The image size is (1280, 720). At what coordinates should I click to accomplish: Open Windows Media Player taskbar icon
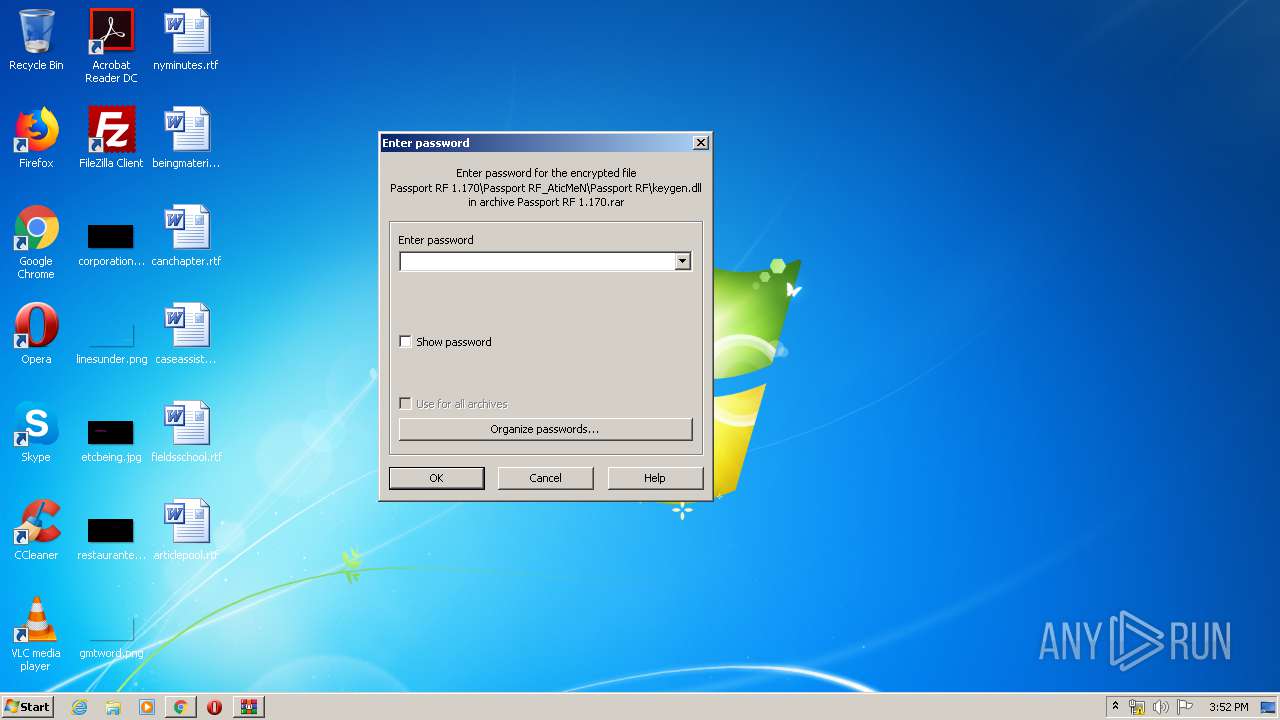coord(147,707)
